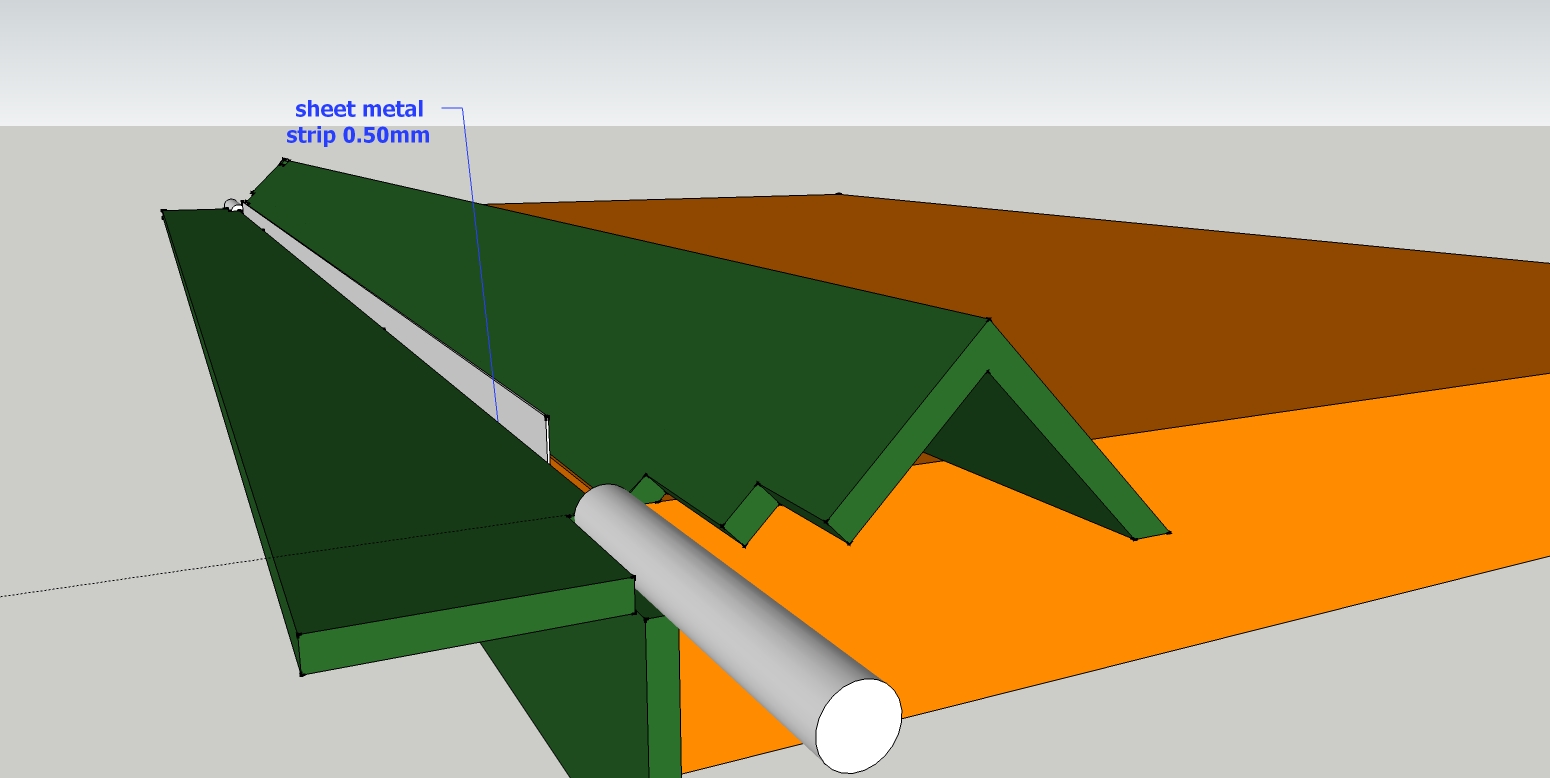
Task: Select the white end face of cylinder rod
Action: coord(858,725)
